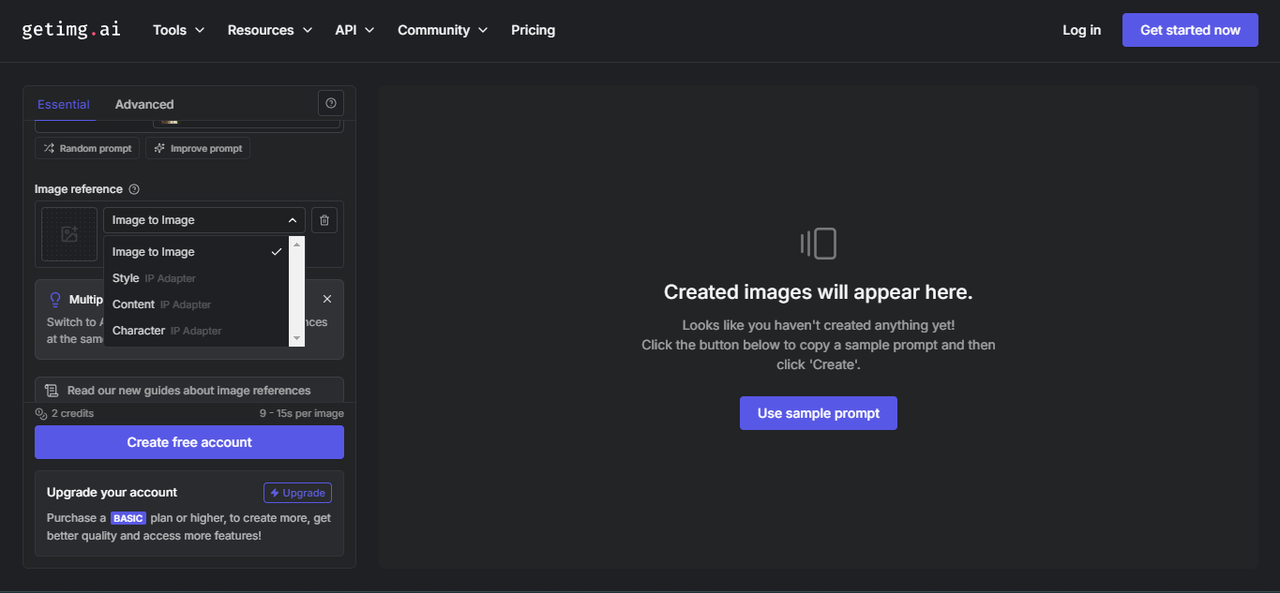Click the lightbulb tip icon
The width and height of the screenshot is (1280, 593).
click(x=55, y=299)
